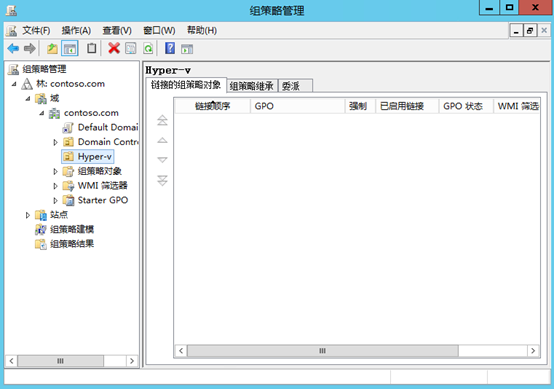Sort by the WMI 筛选 column header
The image size is (554, 389).
point(517,106)
